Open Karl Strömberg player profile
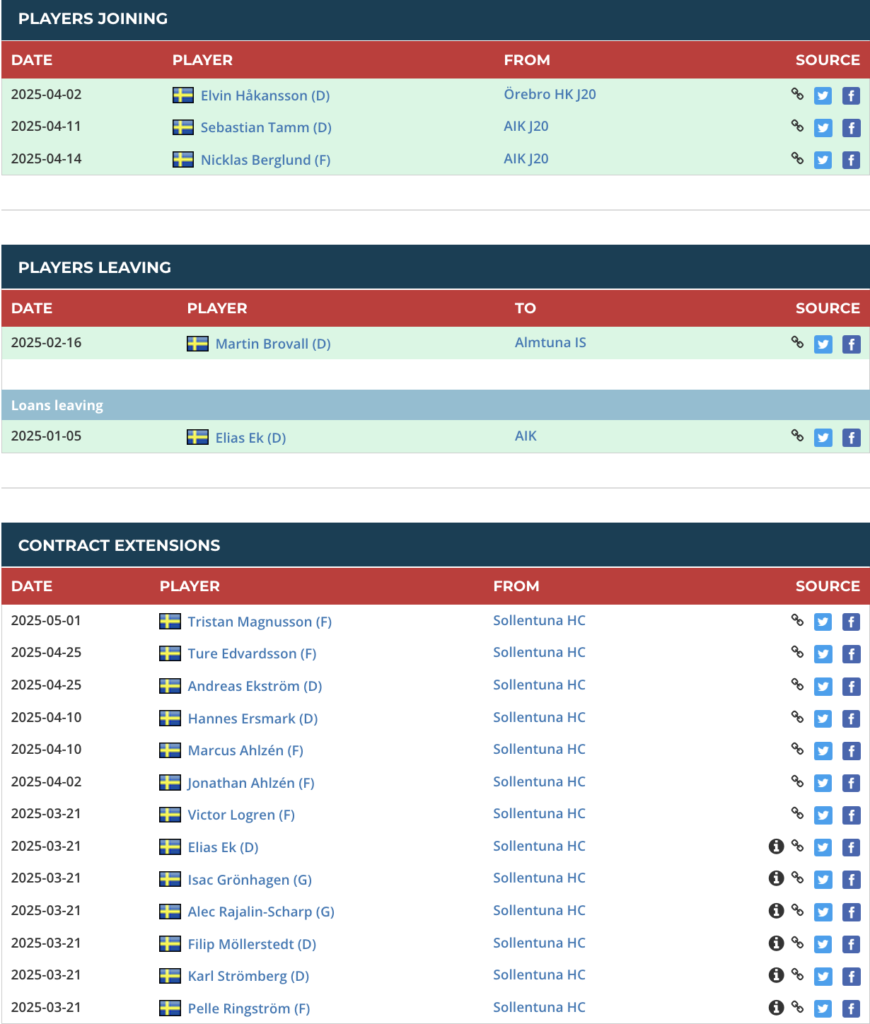The image size is (870, 1024). tap(248, 976)
